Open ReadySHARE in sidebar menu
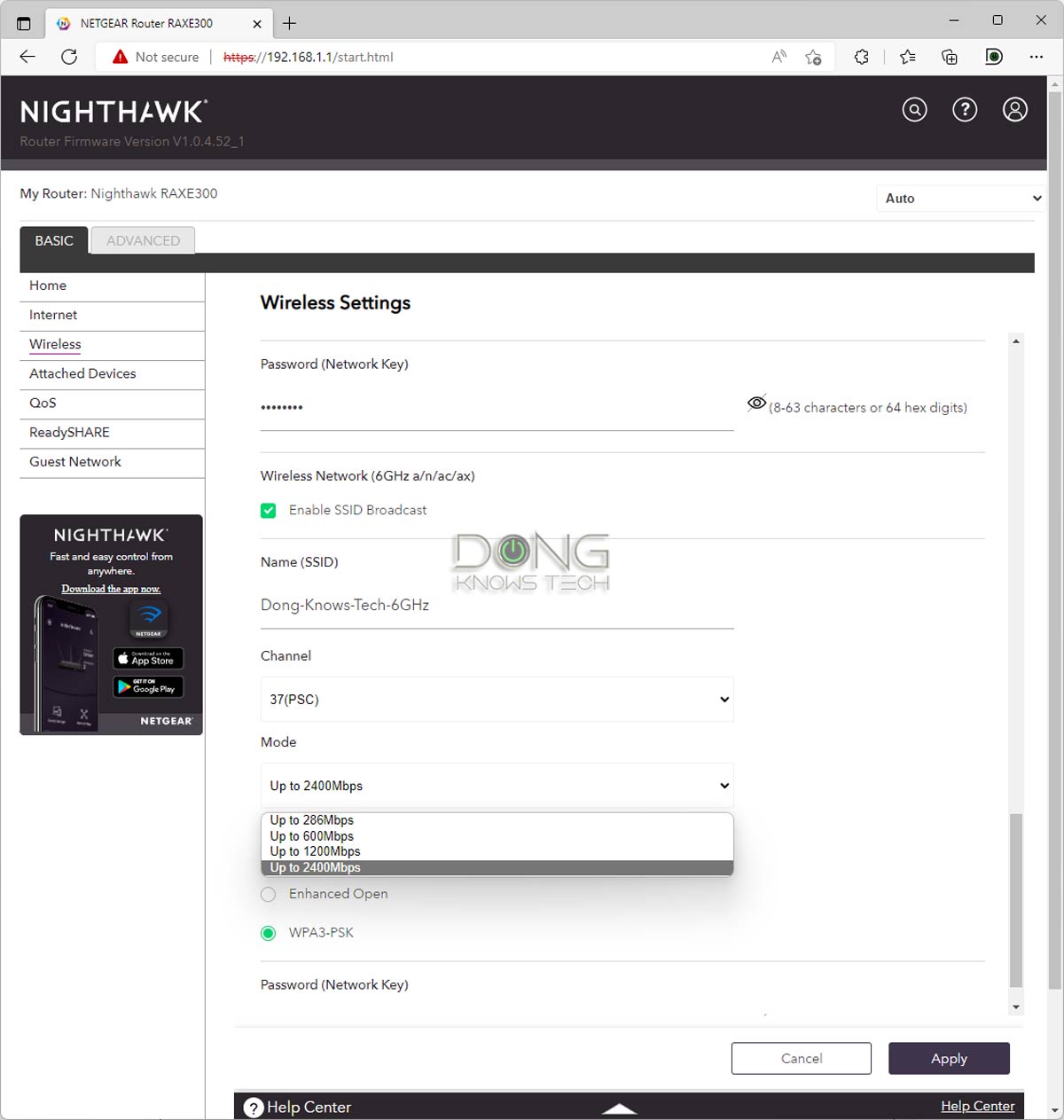 (x=113, y=432)
